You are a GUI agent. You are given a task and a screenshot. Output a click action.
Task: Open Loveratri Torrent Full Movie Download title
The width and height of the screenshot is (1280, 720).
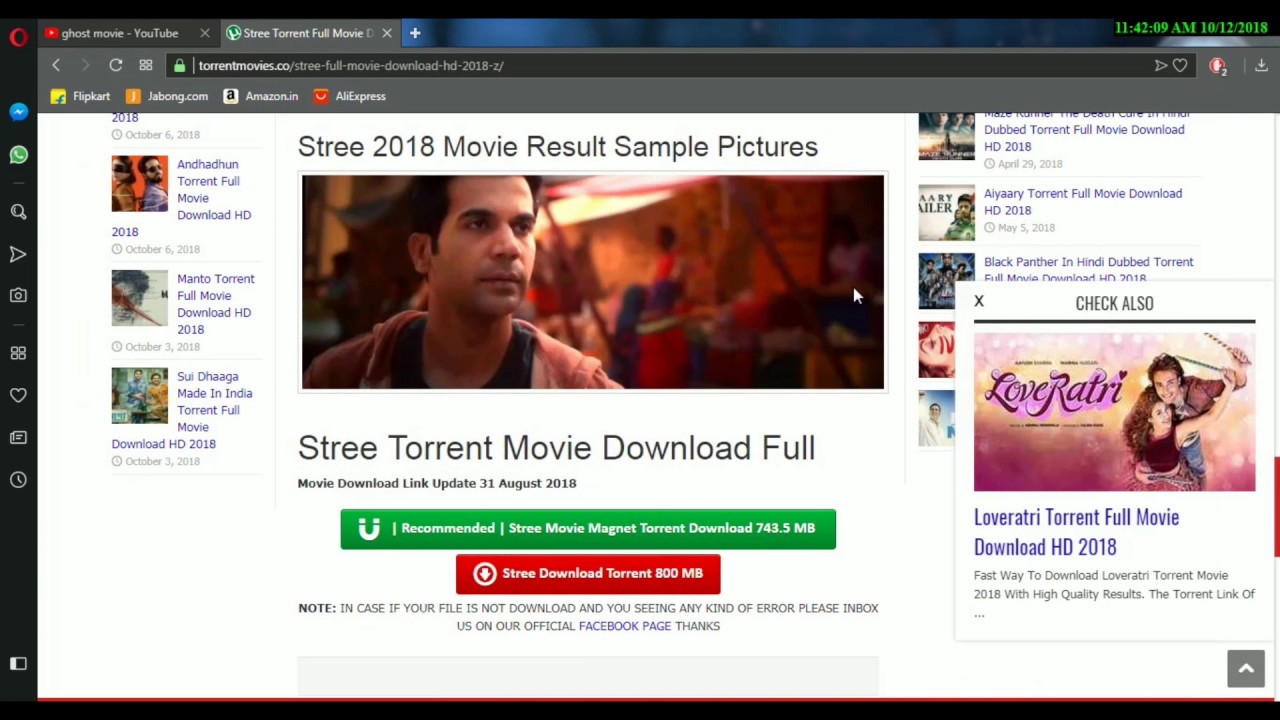(1076, 532)
